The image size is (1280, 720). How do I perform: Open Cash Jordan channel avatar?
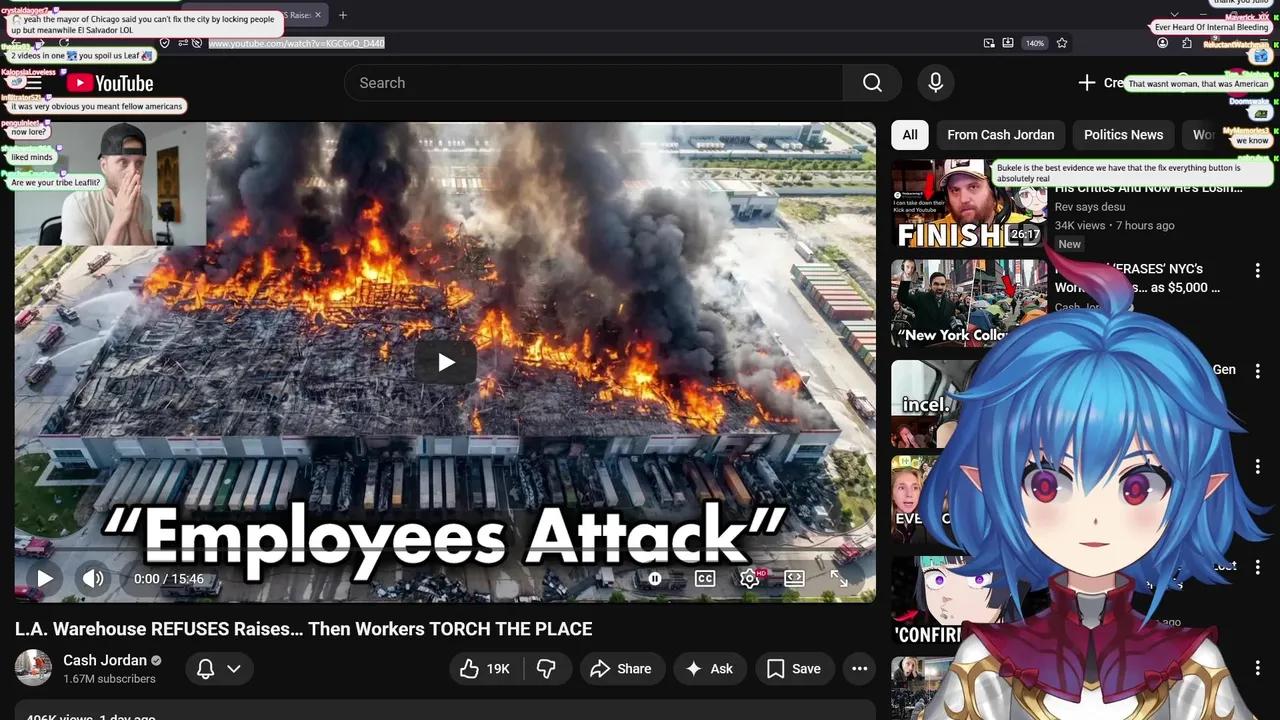pos(33,668)
